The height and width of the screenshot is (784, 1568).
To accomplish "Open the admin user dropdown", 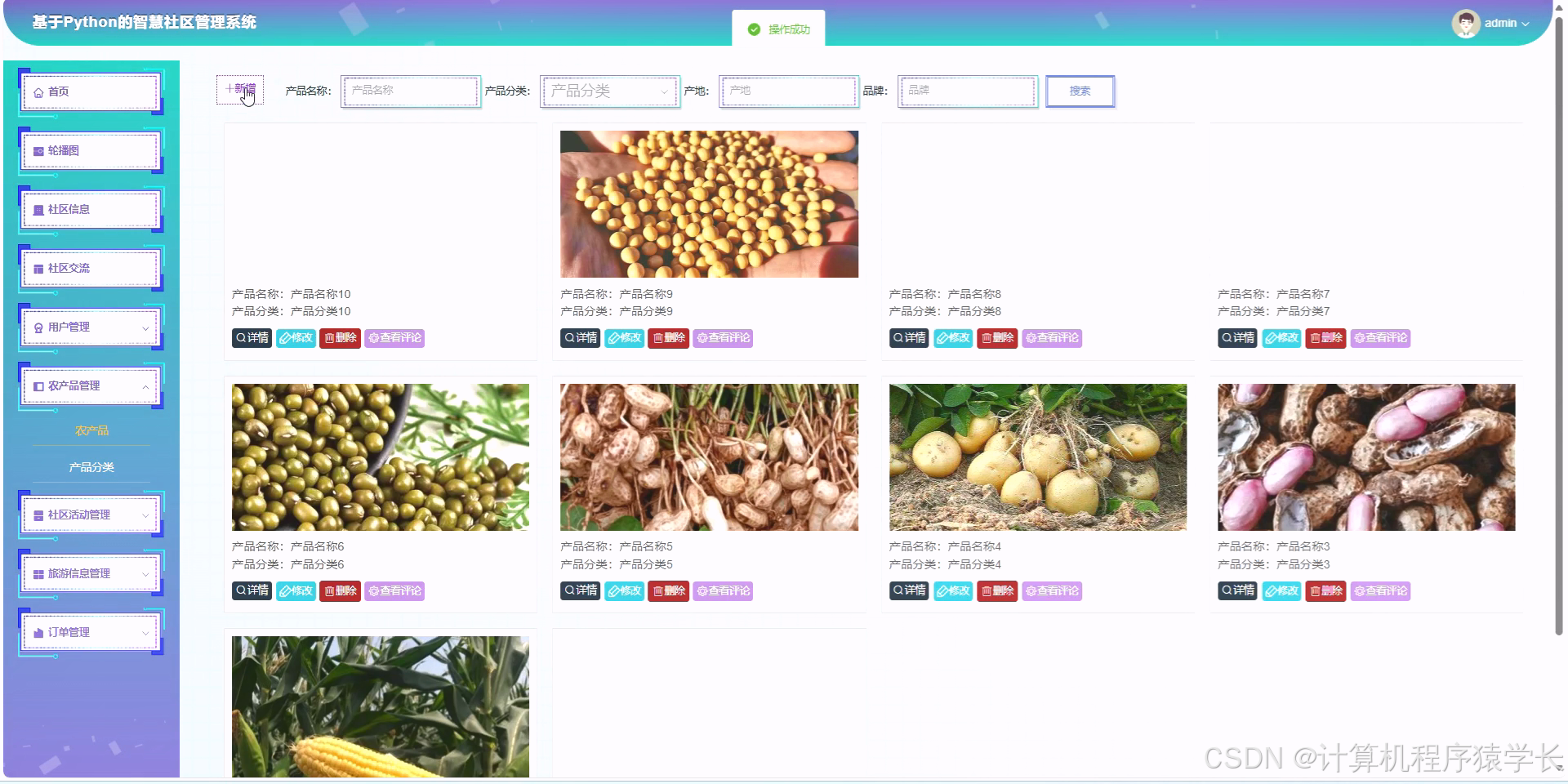I will pos(1506,23).
